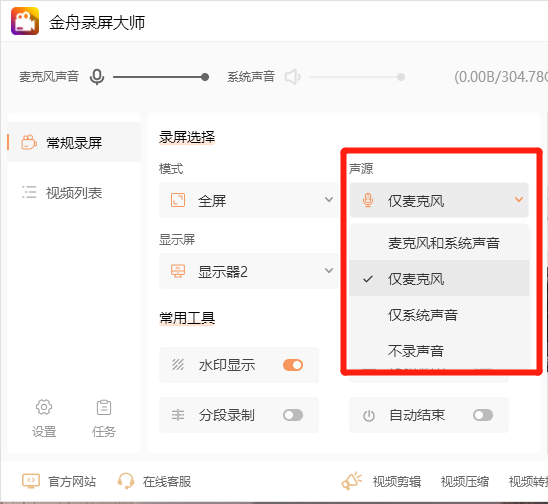This screenshot has height=504, width=548.
Task: Mute the system sound speaker icon
Action: click(293, 77)
